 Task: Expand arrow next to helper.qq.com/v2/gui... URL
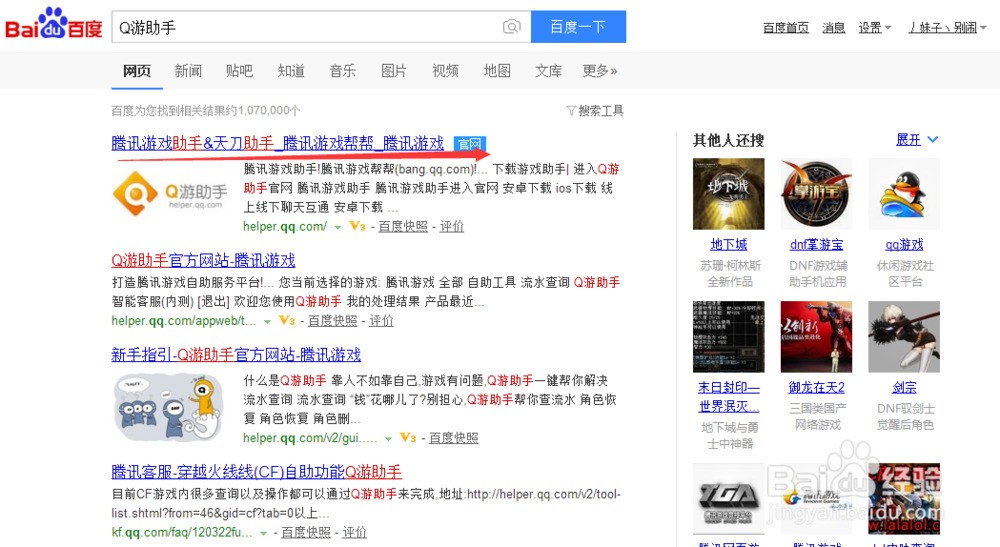tap(388, 439)
